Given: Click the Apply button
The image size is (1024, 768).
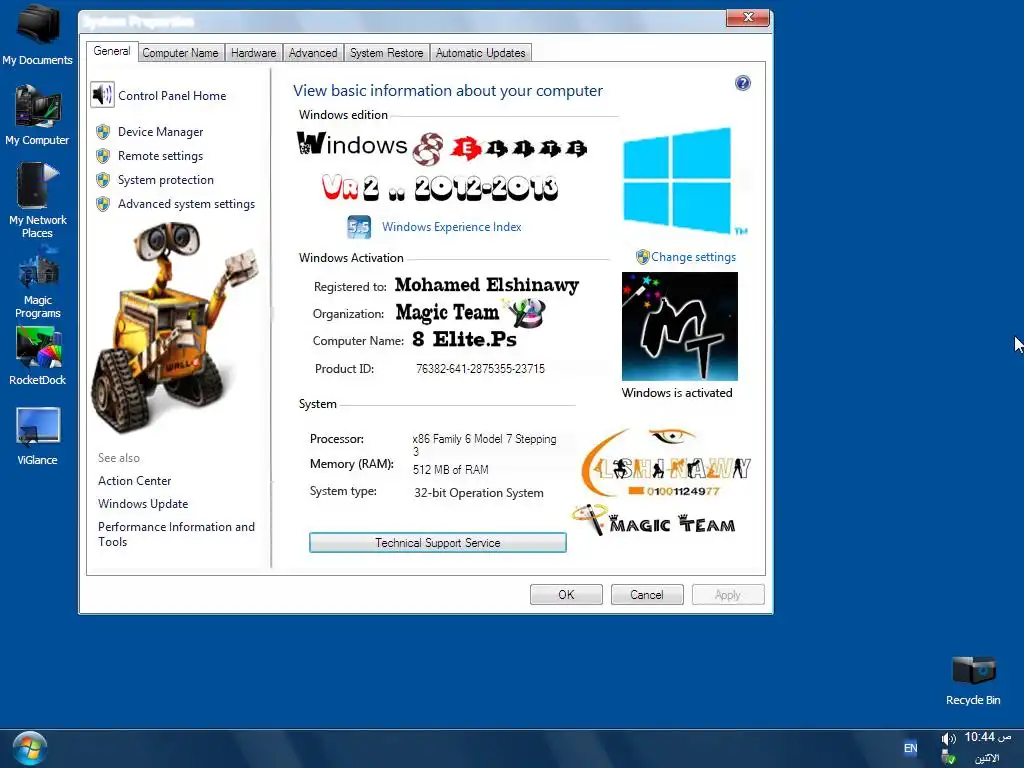Looking at the screenshot, I should pos(728,594).
